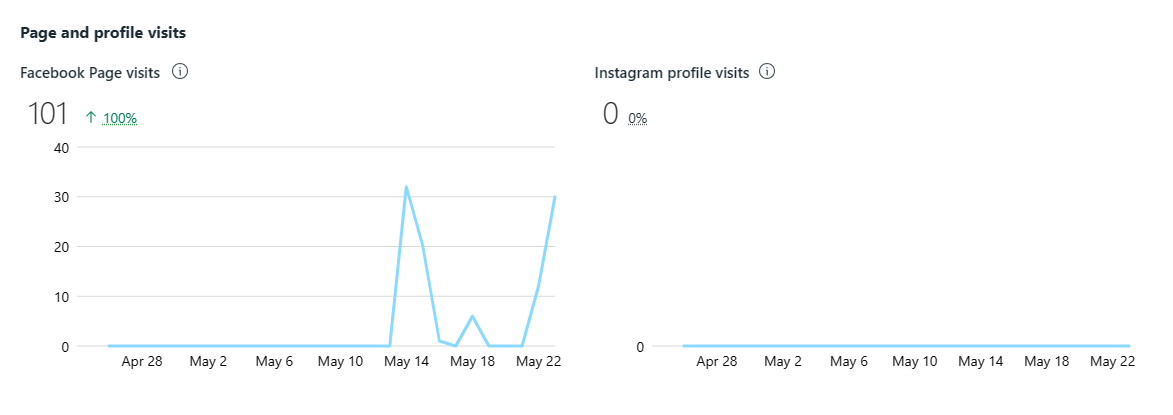This screenshot has height=415, width=1173.
Task: Click the green upward trend arrow
Action: pyautogui.click(x=91, y=118)
